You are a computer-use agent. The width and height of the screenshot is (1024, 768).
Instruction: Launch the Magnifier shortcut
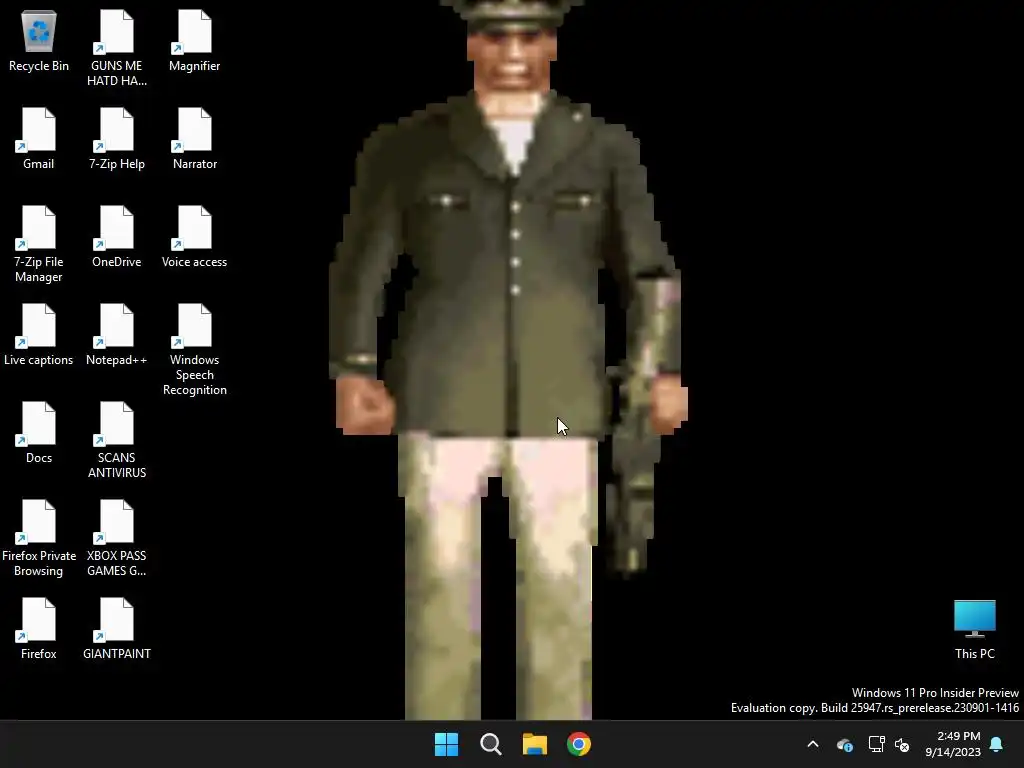(x=195, y=41)
